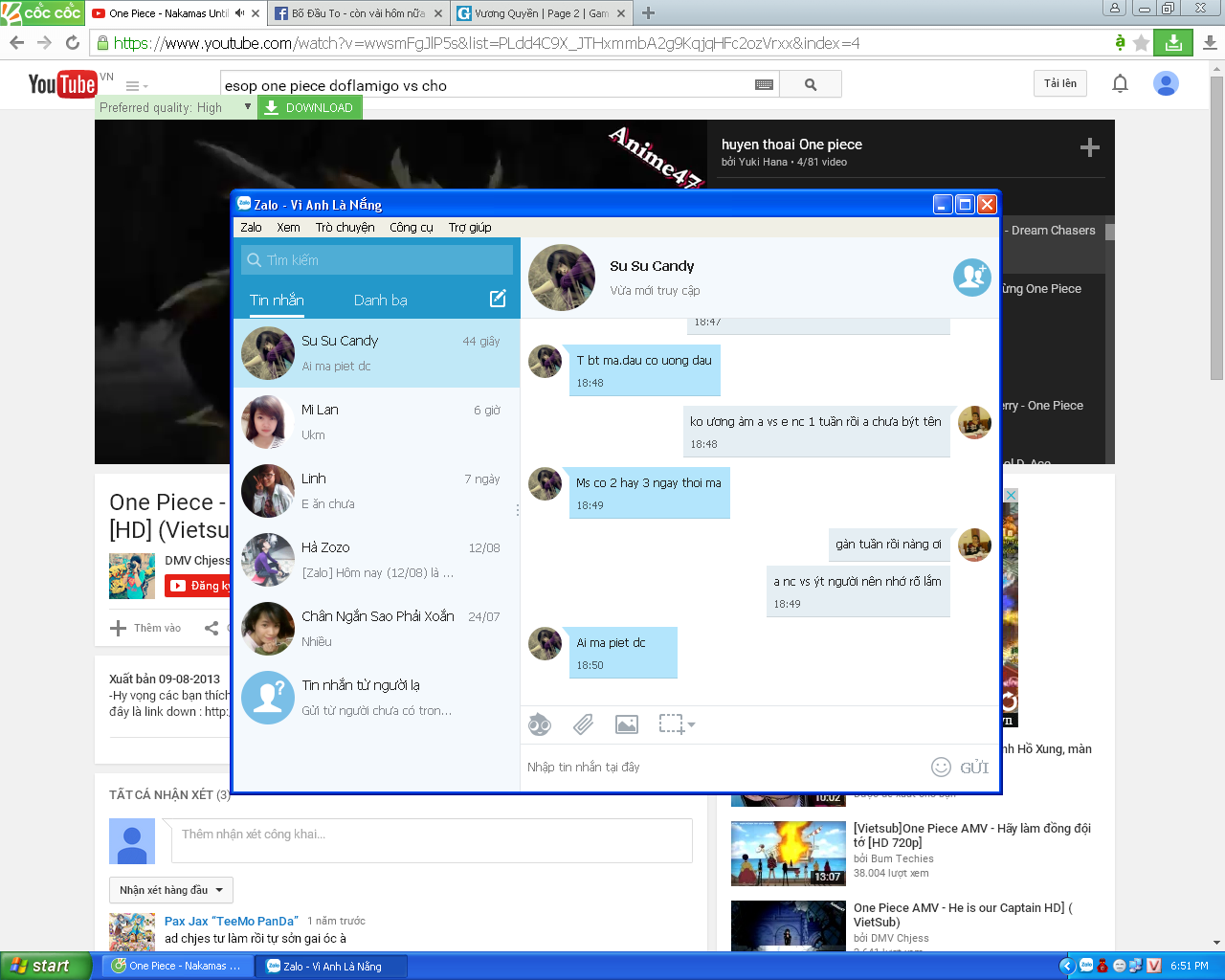Screen dimensions: 1225x980
Task: Click the 'Tìm kiếm' search field in Zalo
Action: [x=378, y=259]
